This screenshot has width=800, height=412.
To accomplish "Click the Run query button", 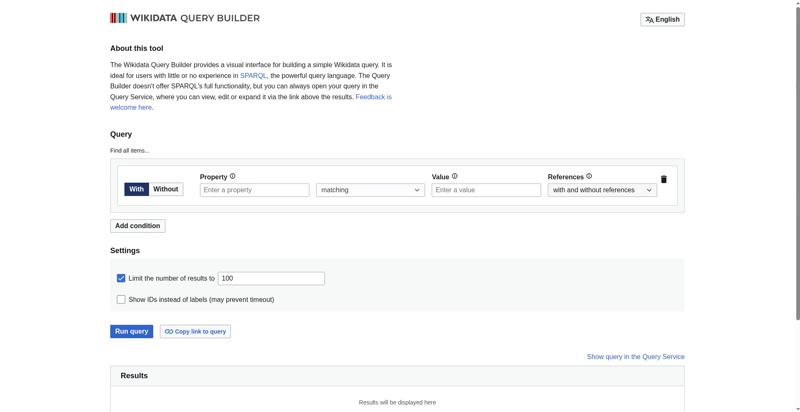I will pos(132,331).
